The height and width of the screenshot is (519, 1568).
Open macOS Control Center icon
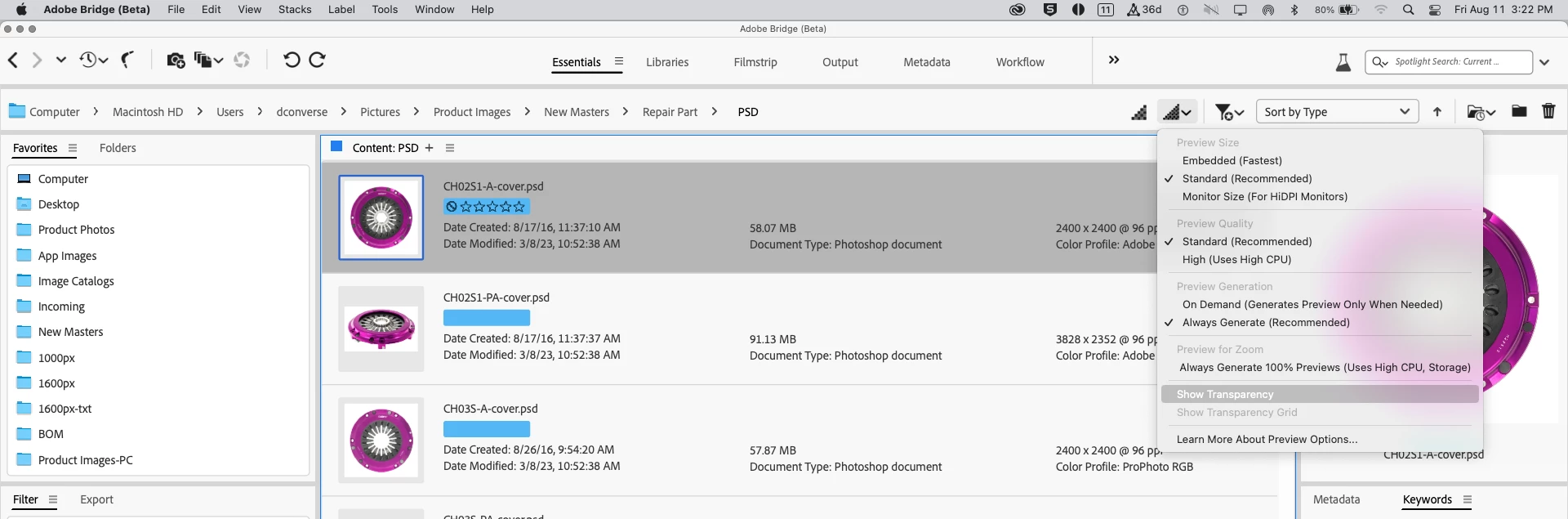click(1435, 10)
